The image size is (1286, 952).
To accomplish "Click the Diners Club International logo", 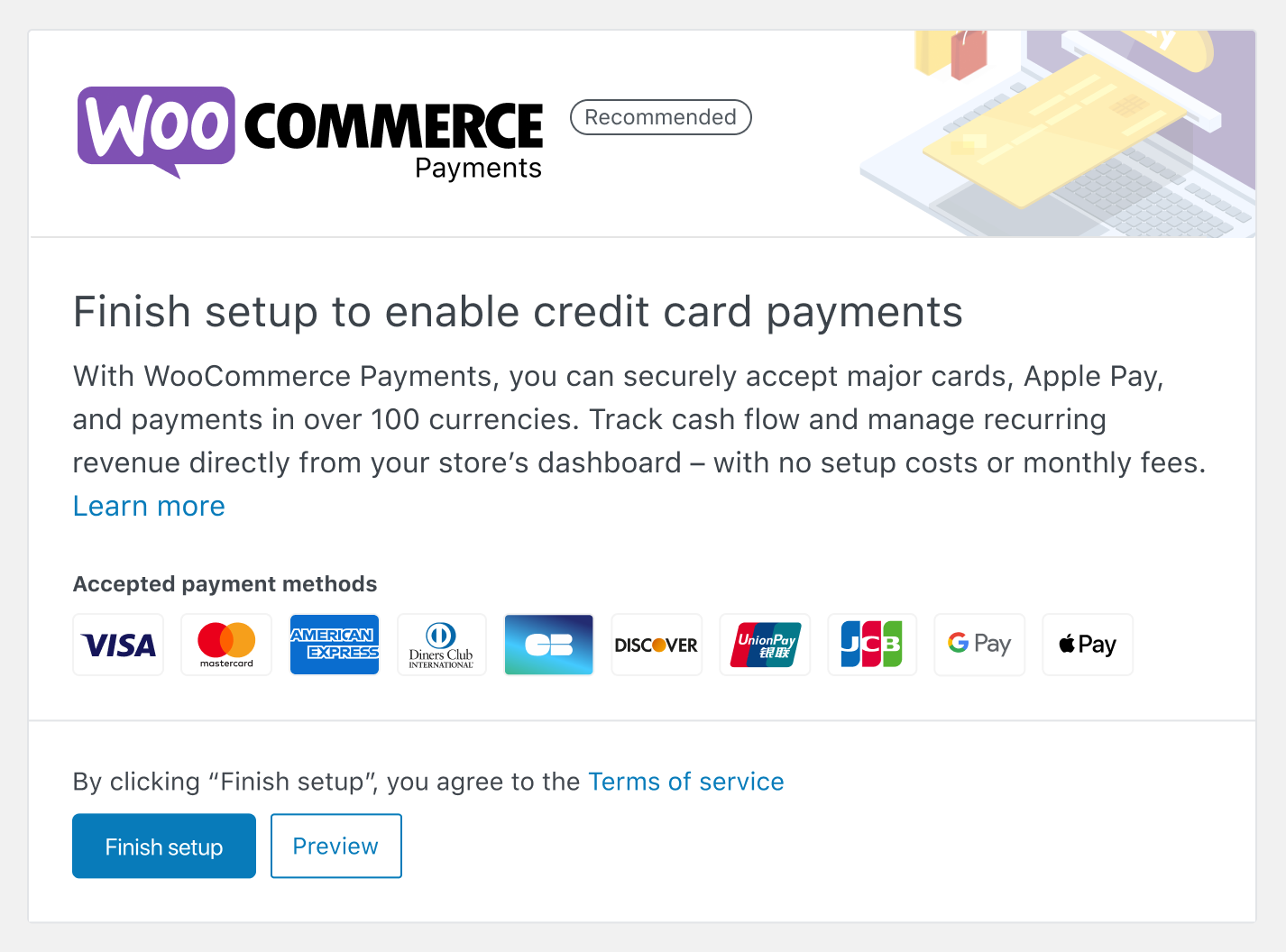I will click(x=441, y=645).
